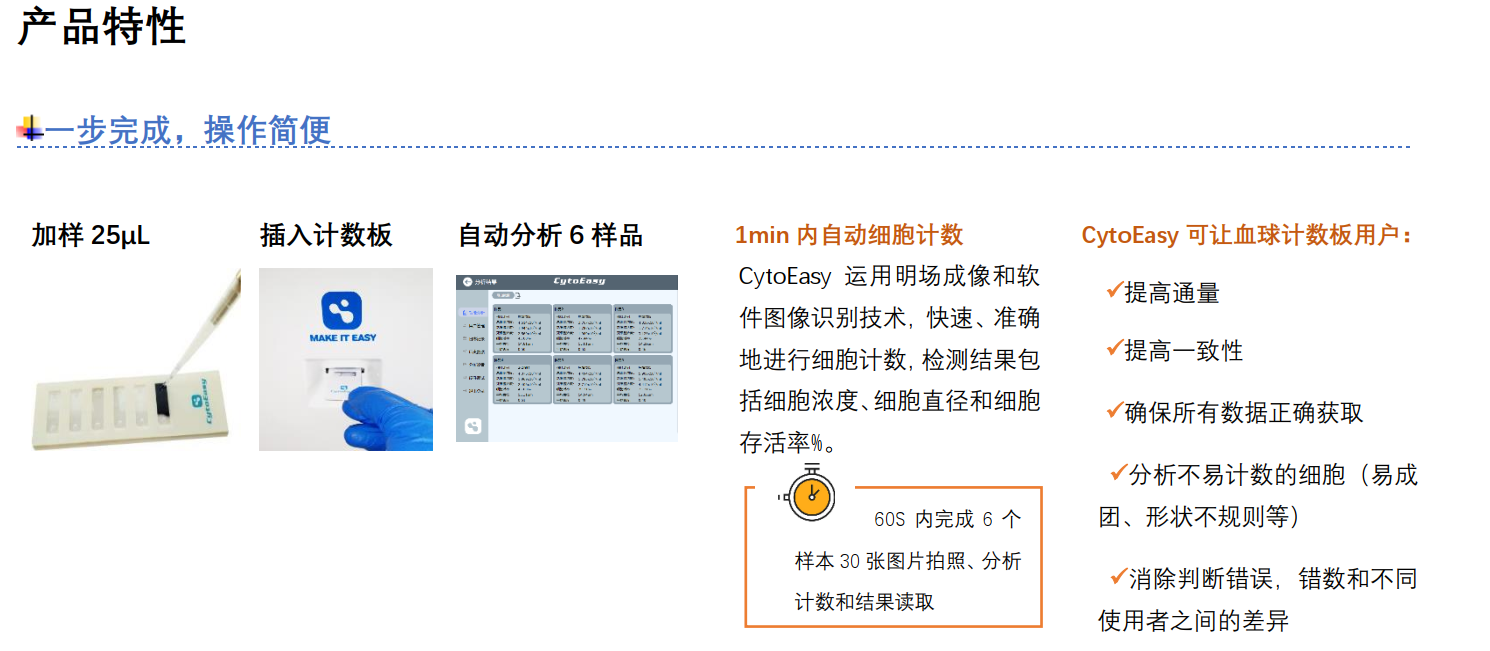Click the 团、形状不规则等 text line
The height and width of the screenshot is (651, 1490).
[1198, 517]
